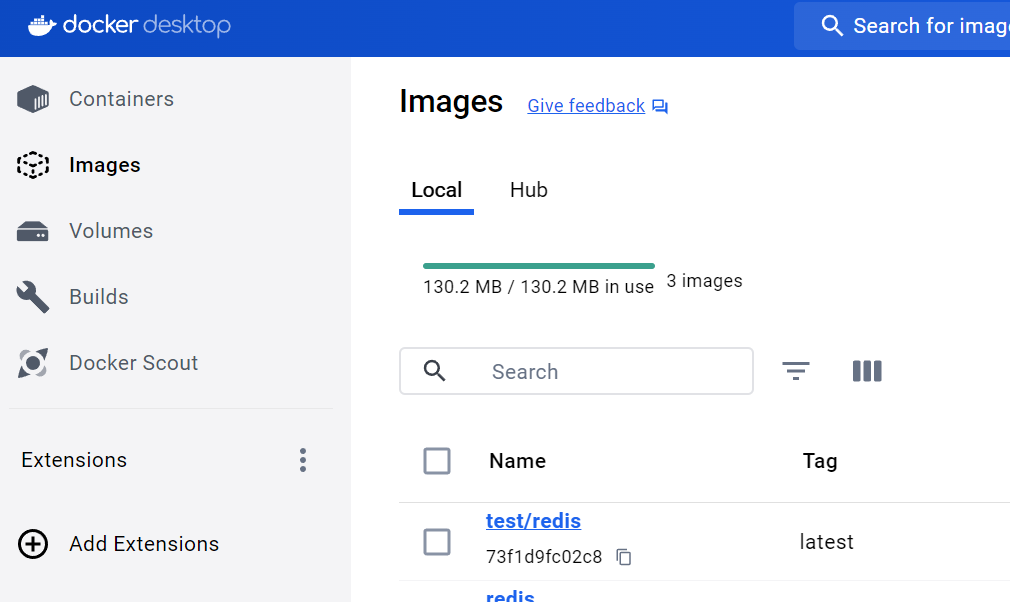This screenshot has height=602, width=1010.
Task: Open the Give feedback link
Action: pos(586,106)
